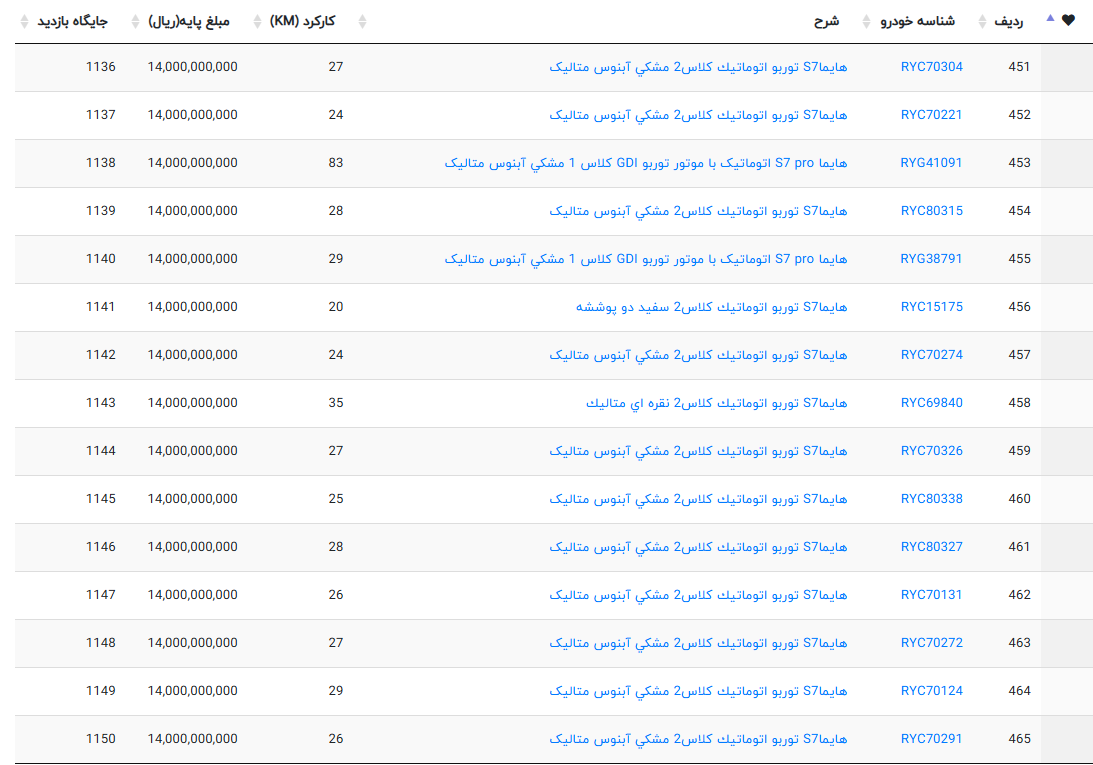The height and width of the screenshot is (765, 1093).
Task: Click the heart favorites column header icon
Action: [1068, 21]
